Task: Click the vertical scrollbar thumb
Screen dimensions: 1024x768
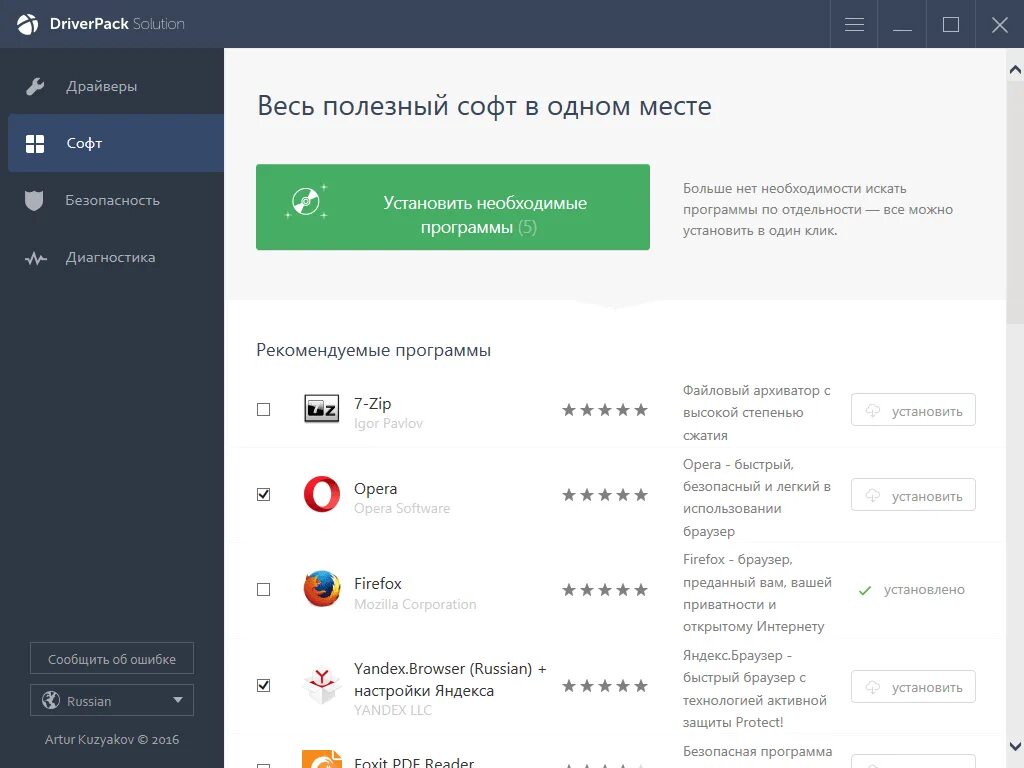Action: coord(1015,202)
